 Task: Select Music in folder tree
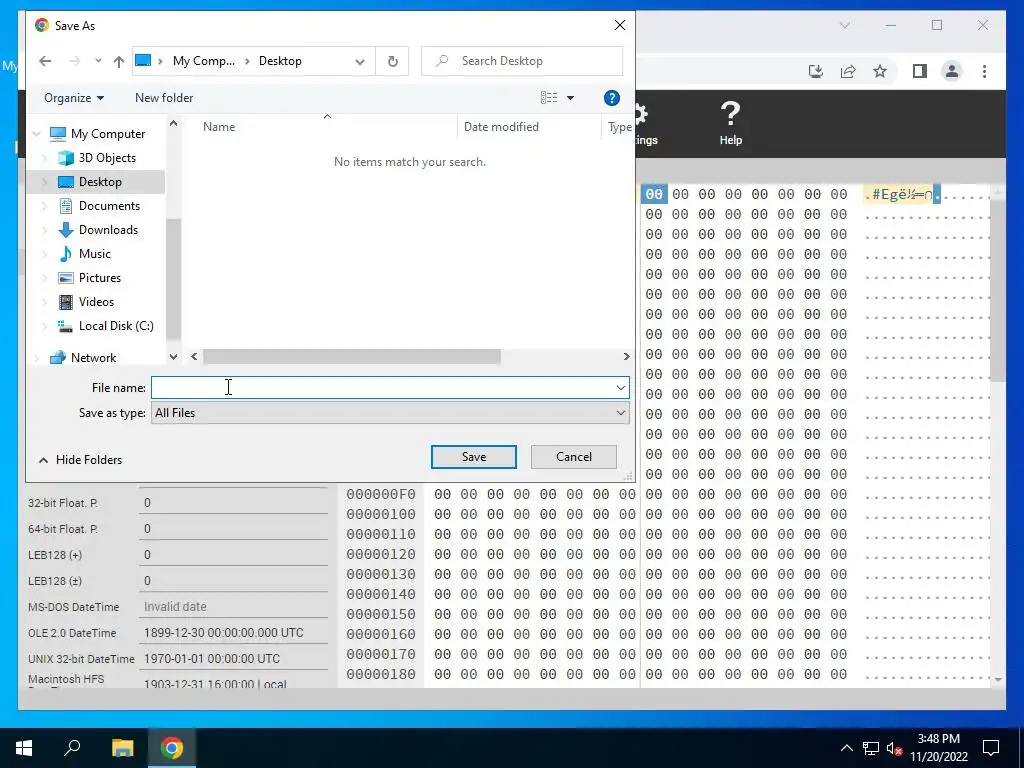pyautogui.click(x=95, y=253)
